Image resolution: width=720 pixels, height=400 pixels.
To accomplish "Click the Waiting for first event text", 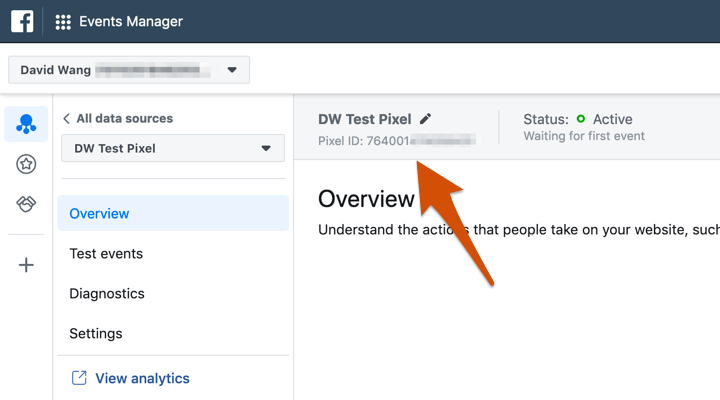I will 584,136.
